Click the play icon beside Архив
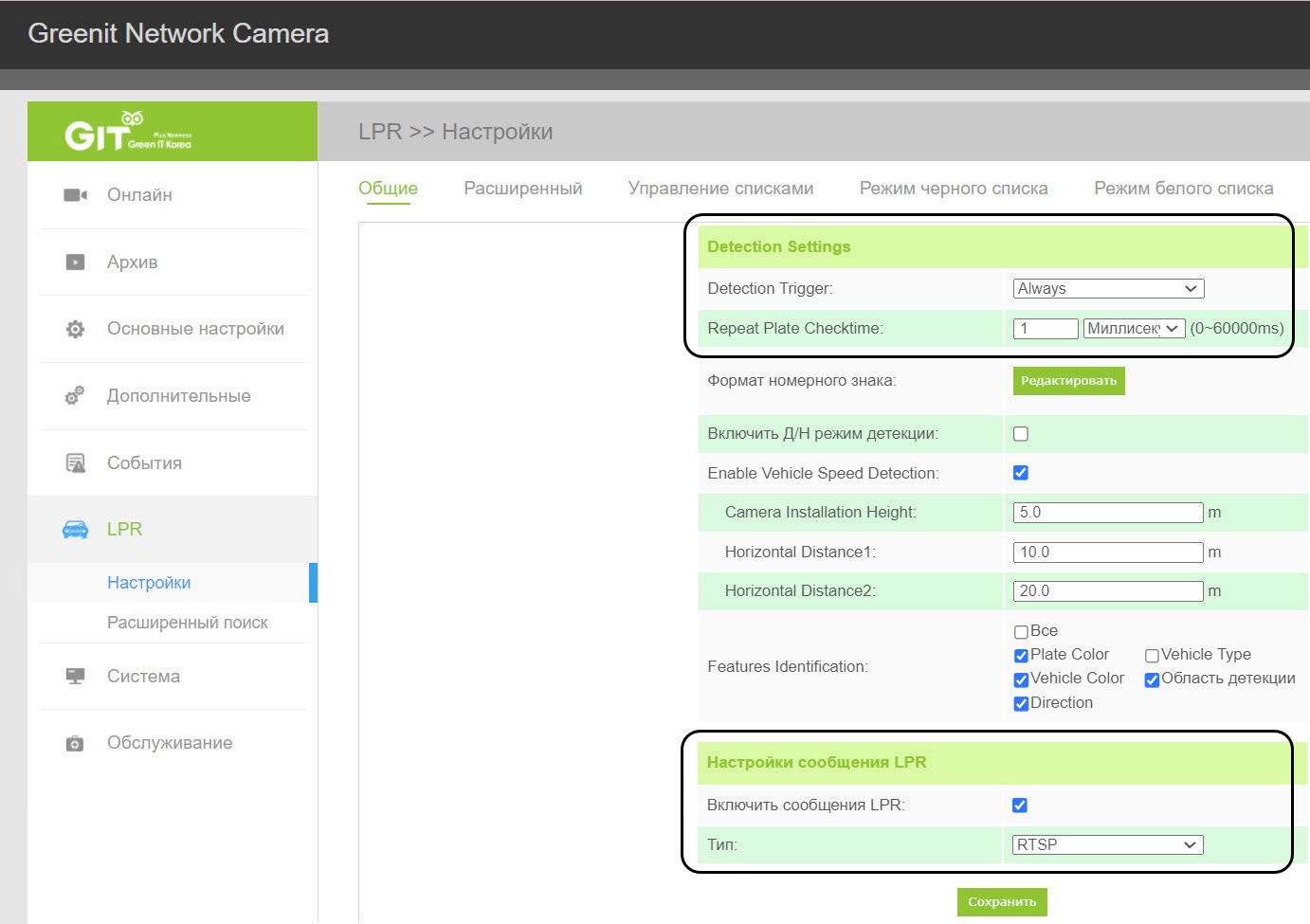1310x924 pixels. point(75,263)
